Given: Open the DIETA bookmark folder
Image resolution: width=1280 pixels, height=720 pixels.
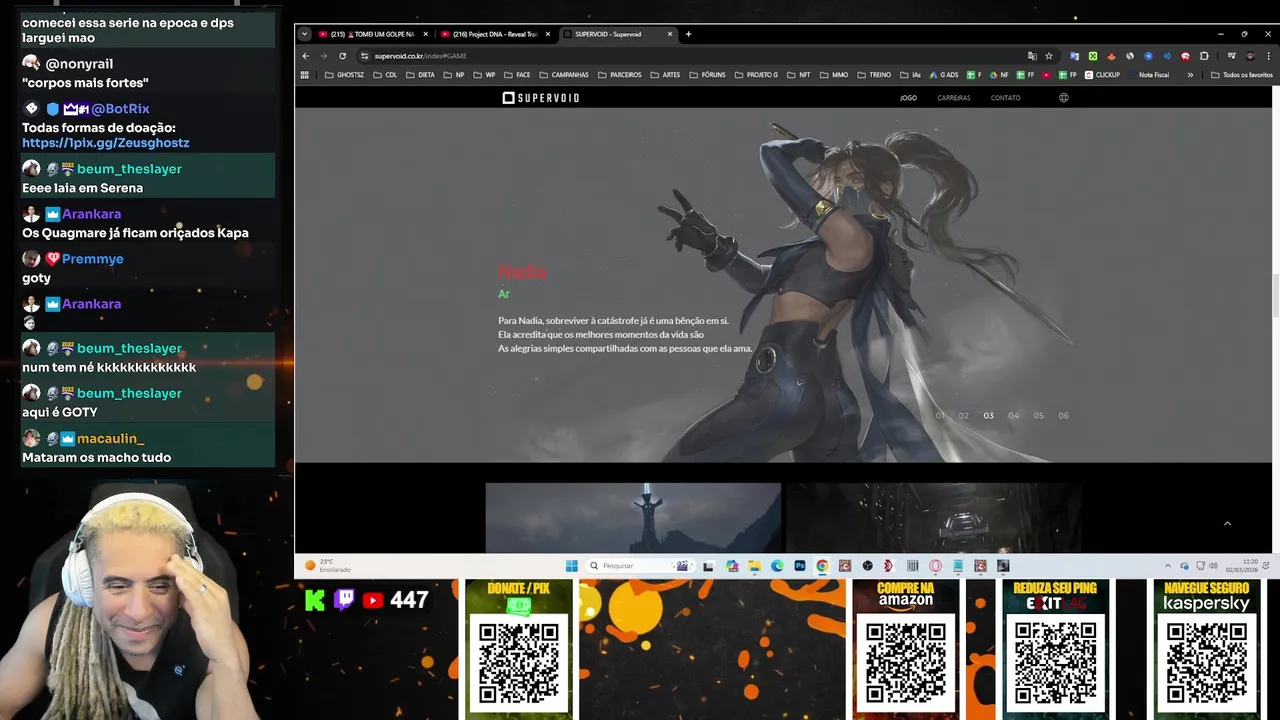Looking at the screenshot, I should coord(421,75).
